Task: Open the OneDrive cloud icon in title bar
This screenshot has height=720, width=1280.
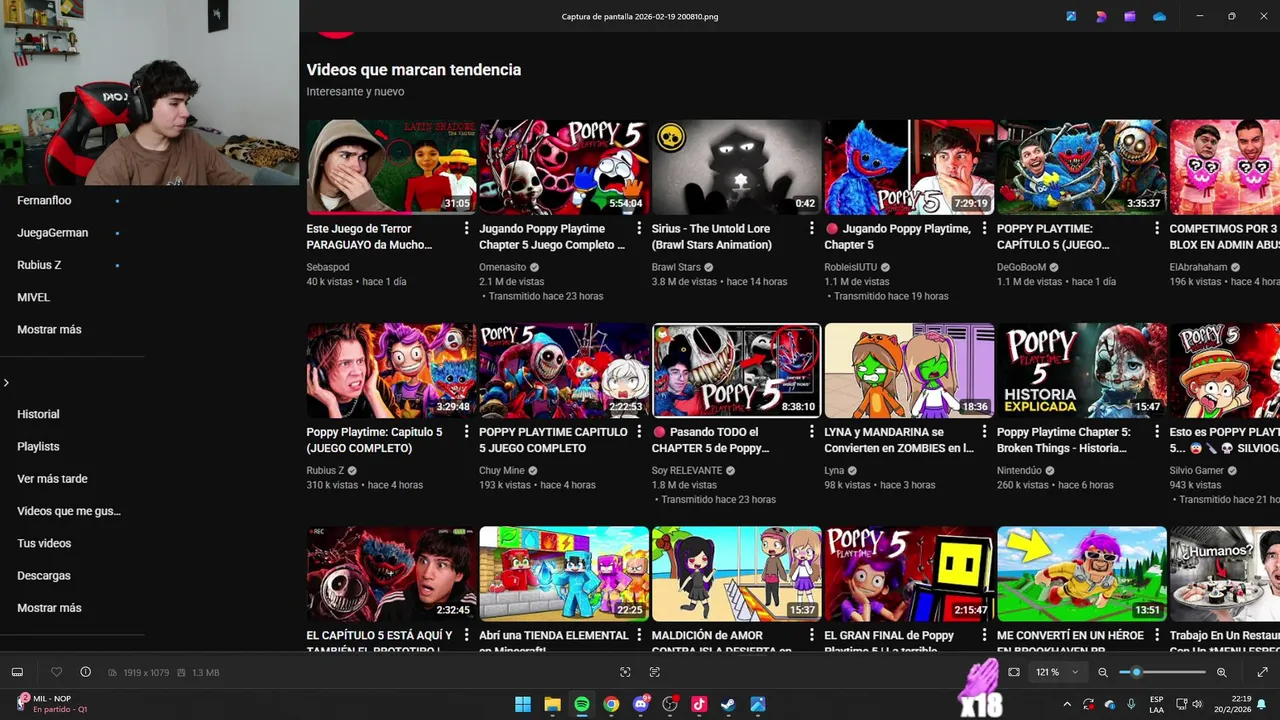Action: pos(1160,16)
